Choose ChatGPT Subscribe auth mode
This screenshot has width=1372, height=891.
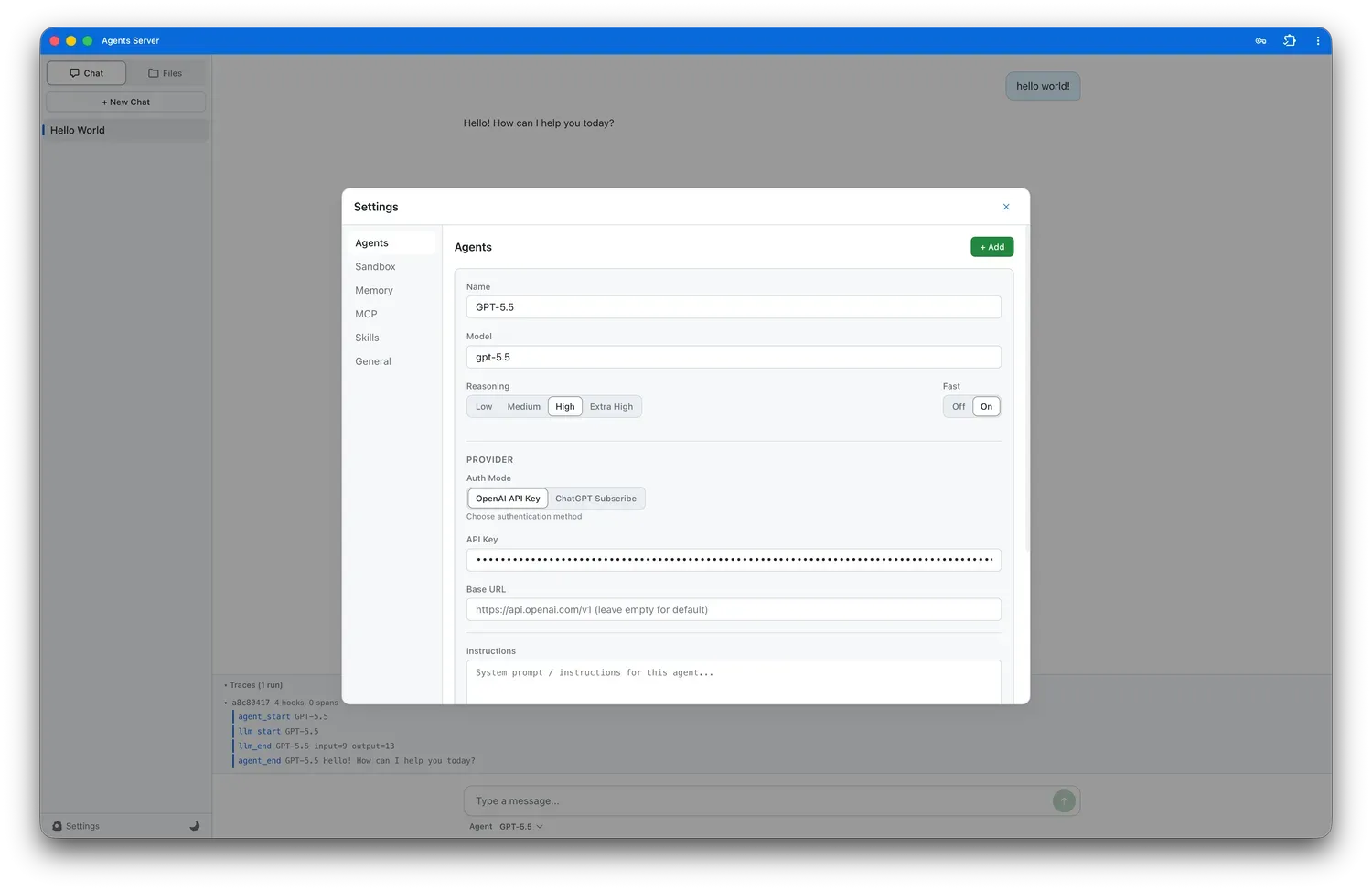595,499
